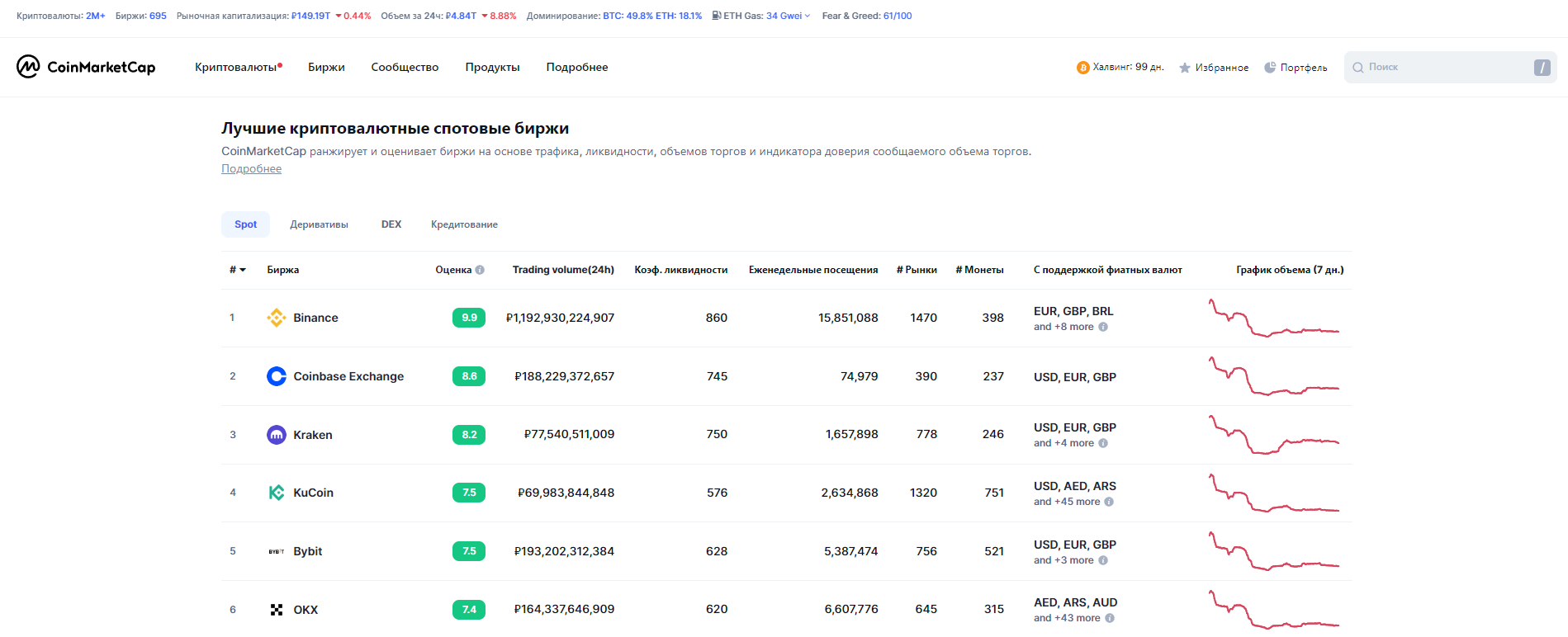Open the Bybit exchange link
1568x637 pixels.
[x=308, y=551]
